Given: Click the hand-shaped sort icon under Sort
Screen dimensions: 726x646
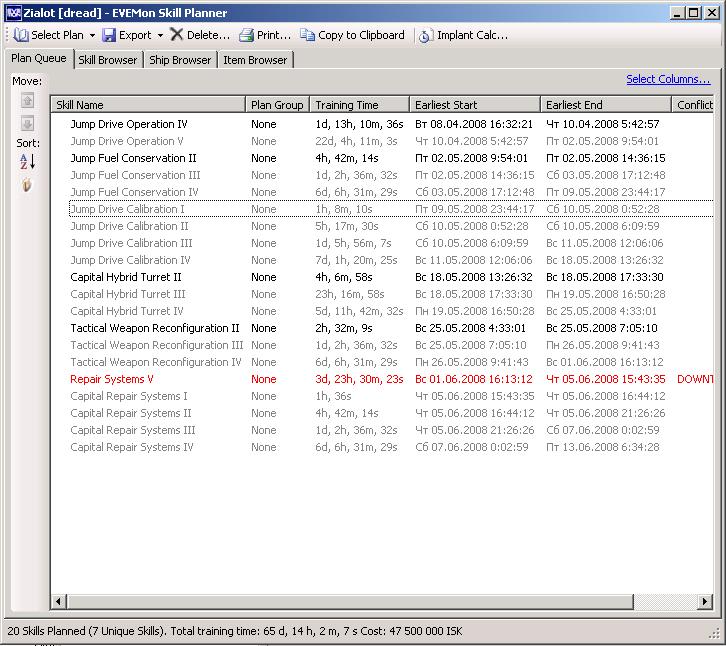Looking at the screenshot, I should [27, 185].
